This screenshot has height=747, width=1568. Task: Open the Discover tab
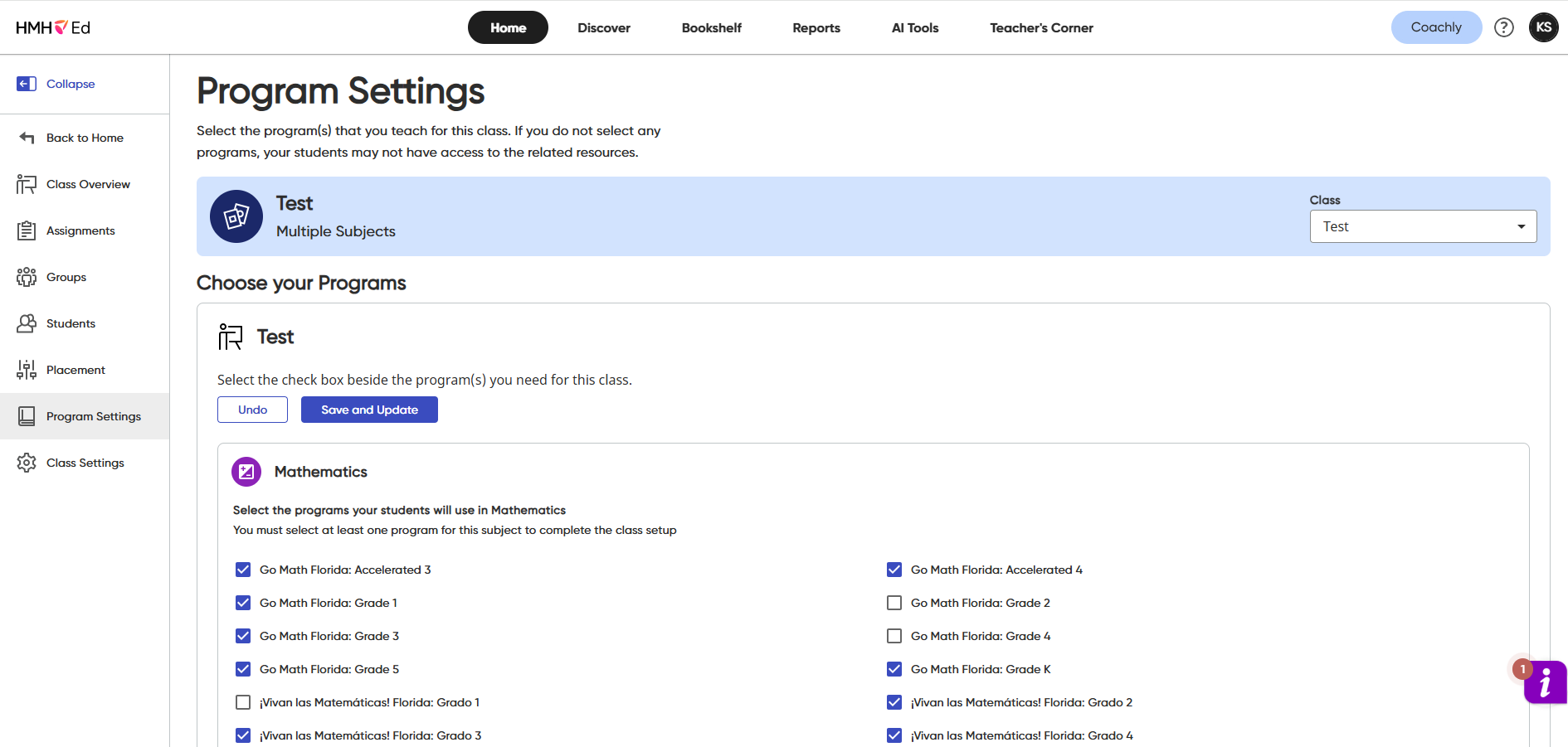pyautogui.click(x=604, y=27)
